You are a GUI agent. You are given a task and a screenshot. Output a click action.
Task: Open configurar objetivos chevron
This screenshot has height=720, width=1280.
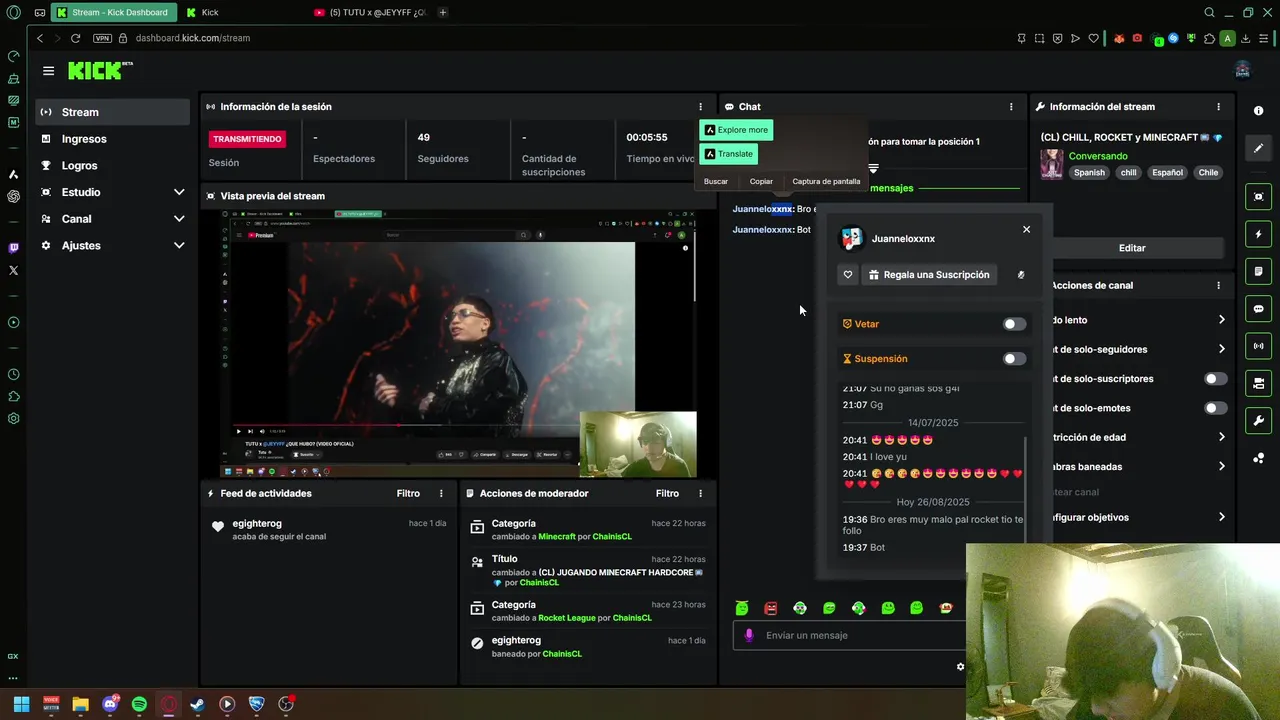pos(1221,518)
